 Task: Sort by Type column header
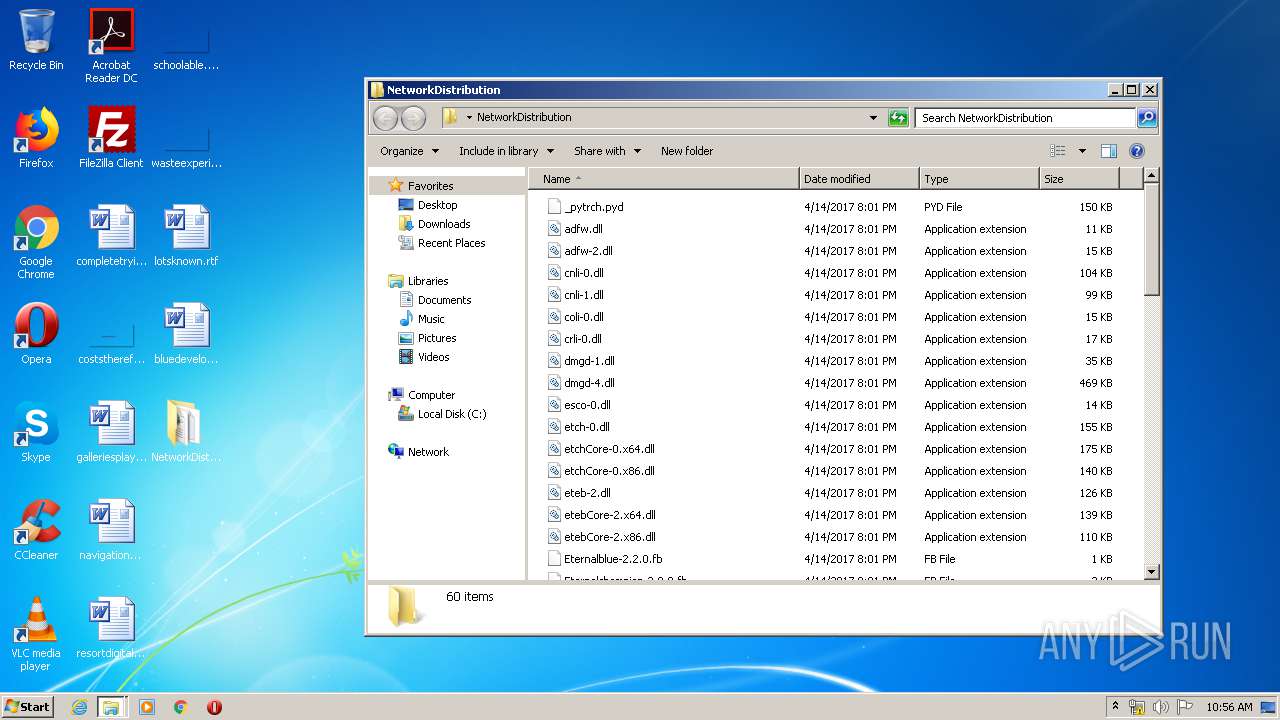[x=979, y=179]
